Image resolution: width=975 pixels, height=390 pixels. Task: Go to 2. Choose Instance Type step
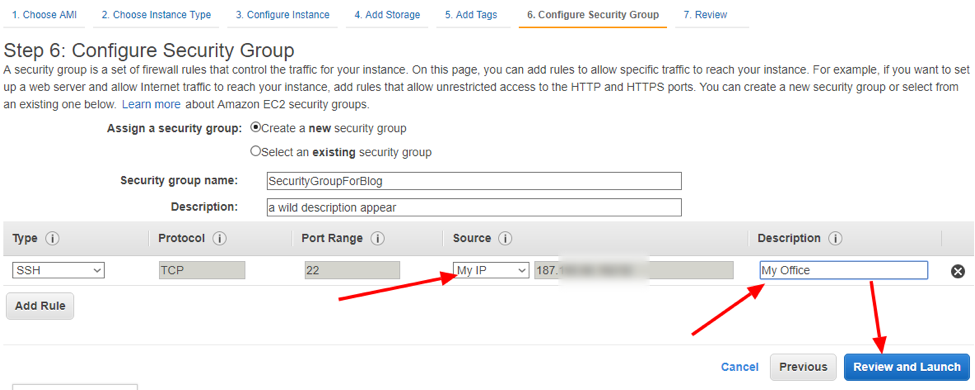click(x=156, y=15)
